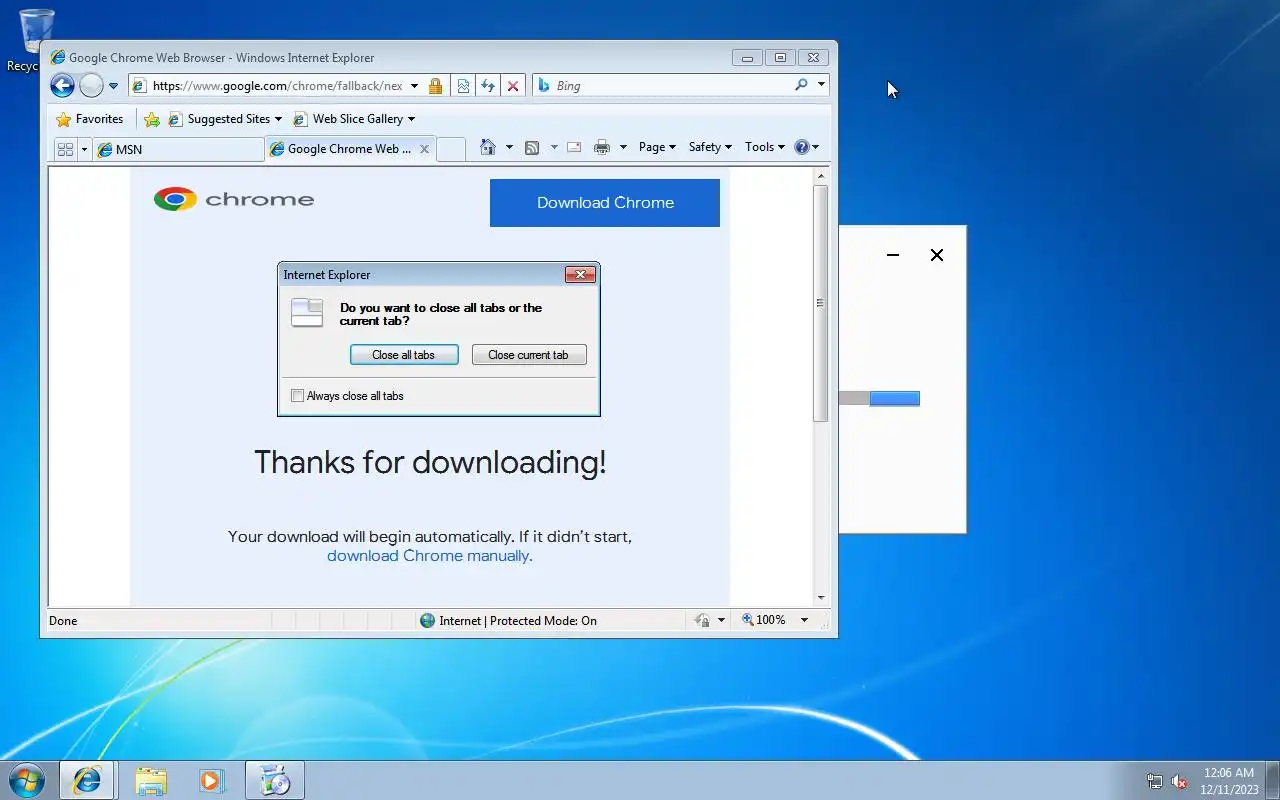
Task: Close the Internet Explorer dialog
Action: pyautogui.click(x=580, y=275)
